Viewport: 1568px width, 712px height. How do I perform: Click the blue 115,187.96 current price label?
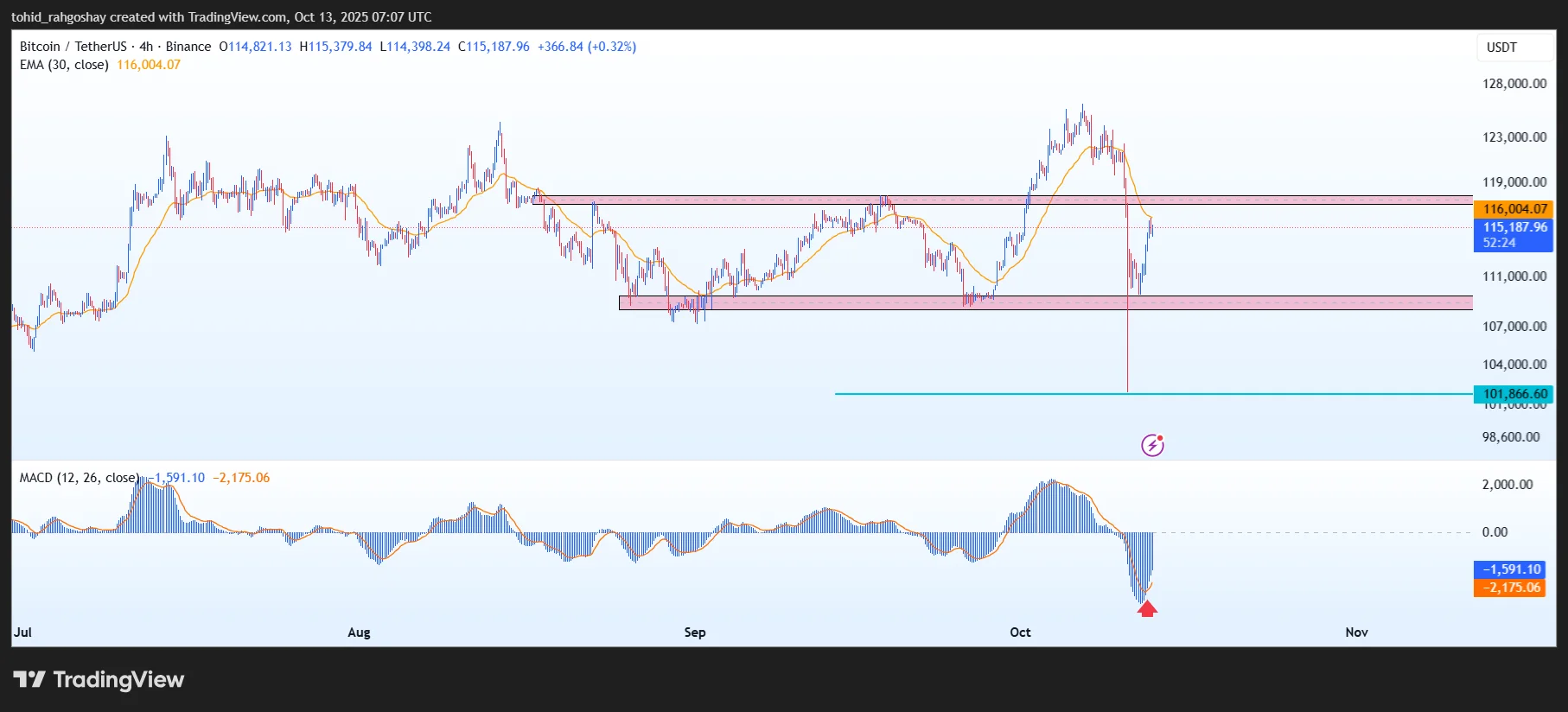(1514, 228)
